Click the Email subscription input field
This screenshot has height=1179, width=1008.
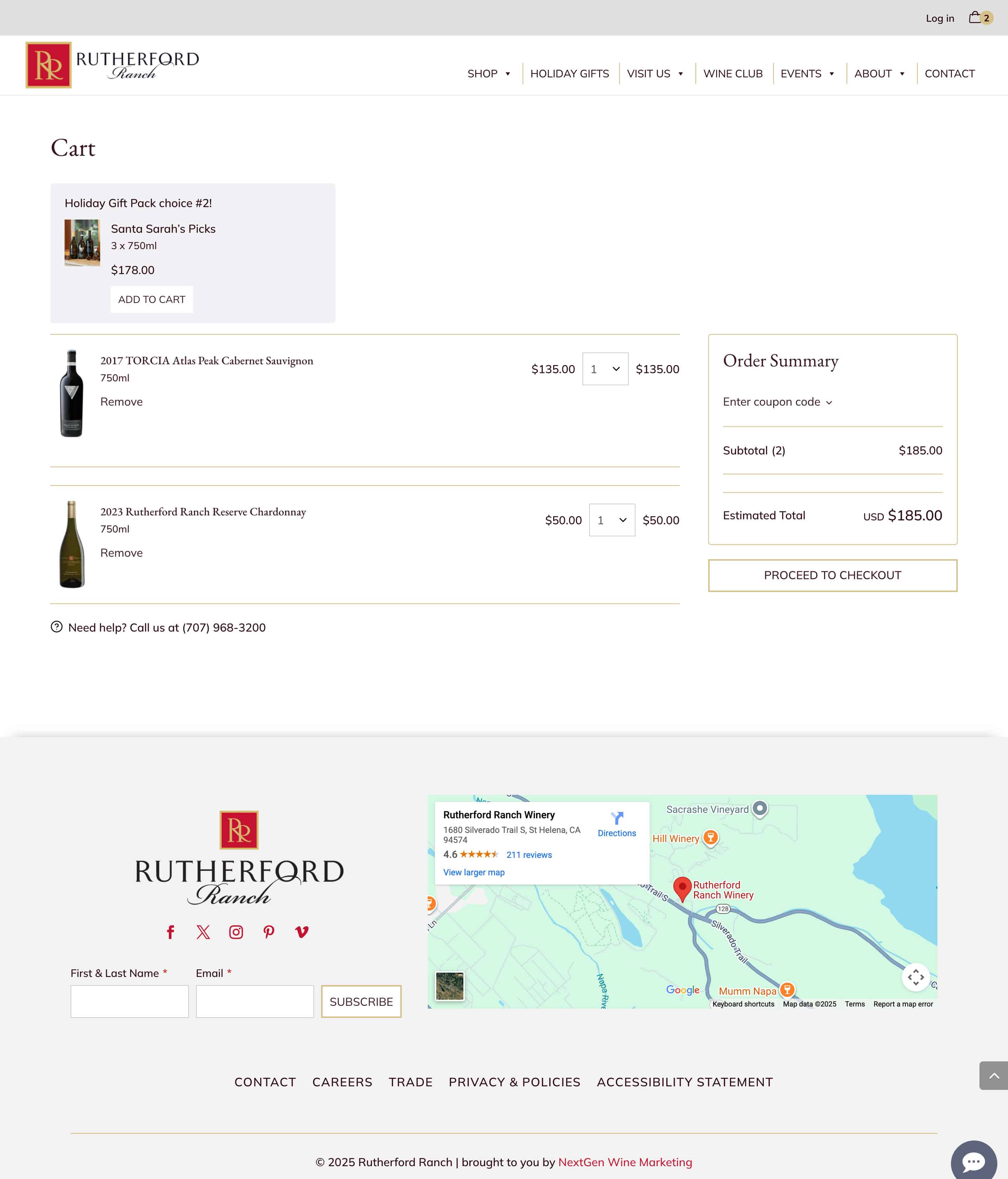(x=254, y=1002)
